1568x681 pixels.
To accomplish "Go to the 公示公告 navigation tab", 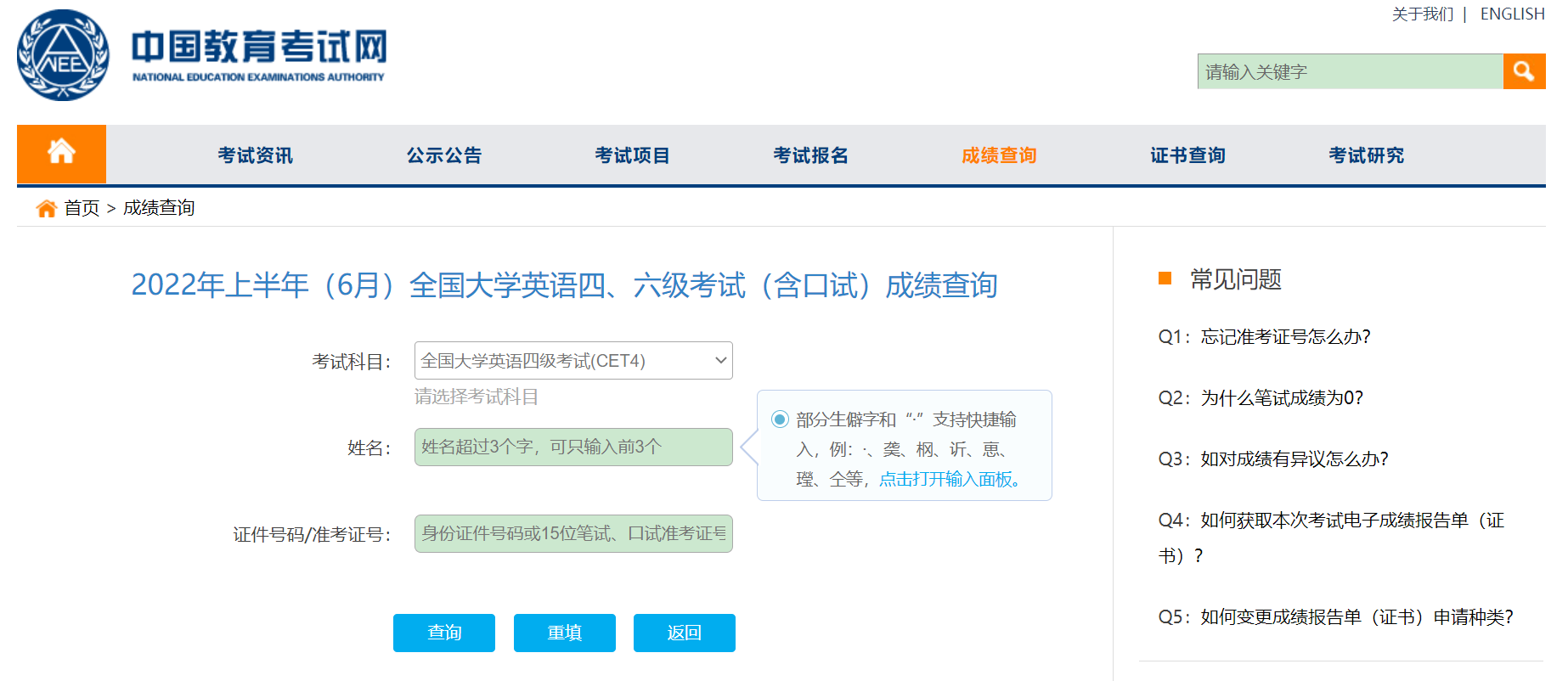I will [443, 155].
